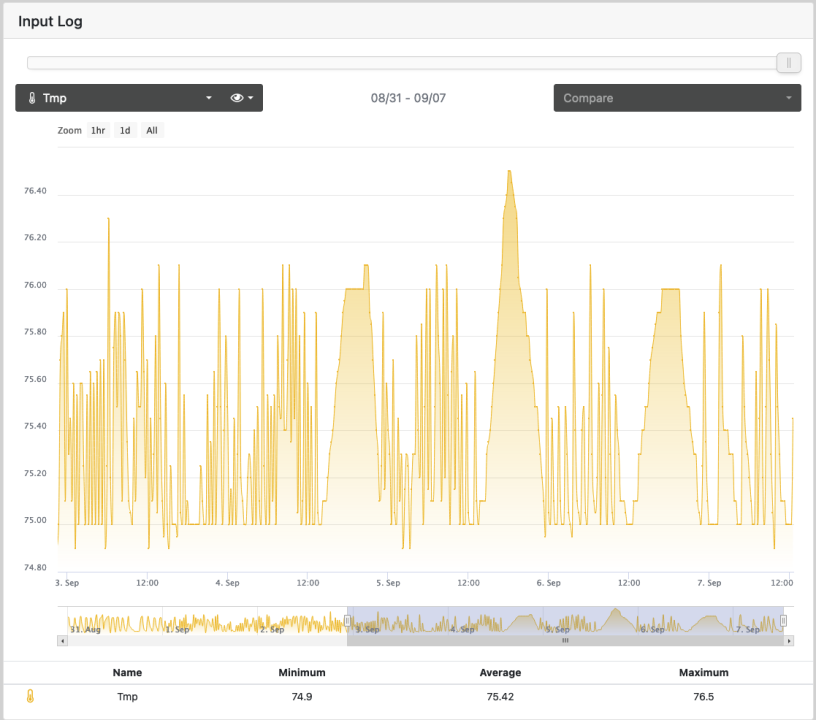Image resolution: width=816 pixels, height=720 pixels.
Task: Click the 6. Sep x-axis label
Action: coord(549,583)
